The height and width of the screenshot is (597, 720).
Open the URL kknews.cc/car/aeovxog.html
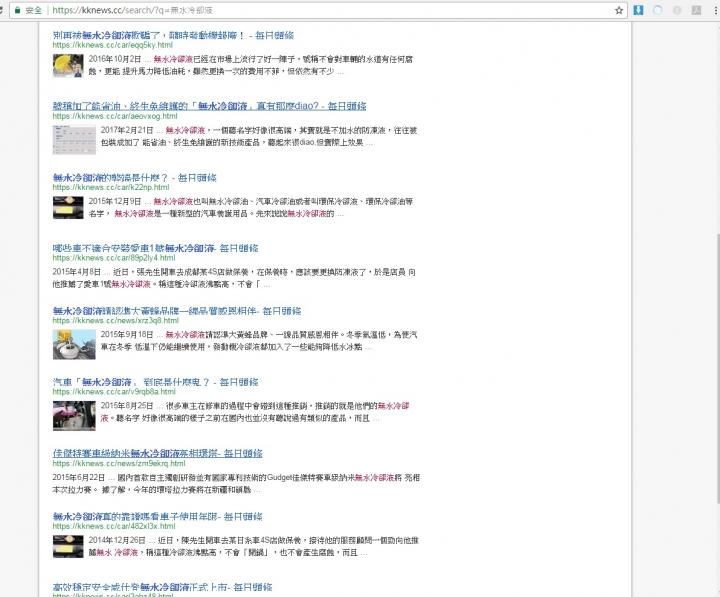click(x=115, y=116)
